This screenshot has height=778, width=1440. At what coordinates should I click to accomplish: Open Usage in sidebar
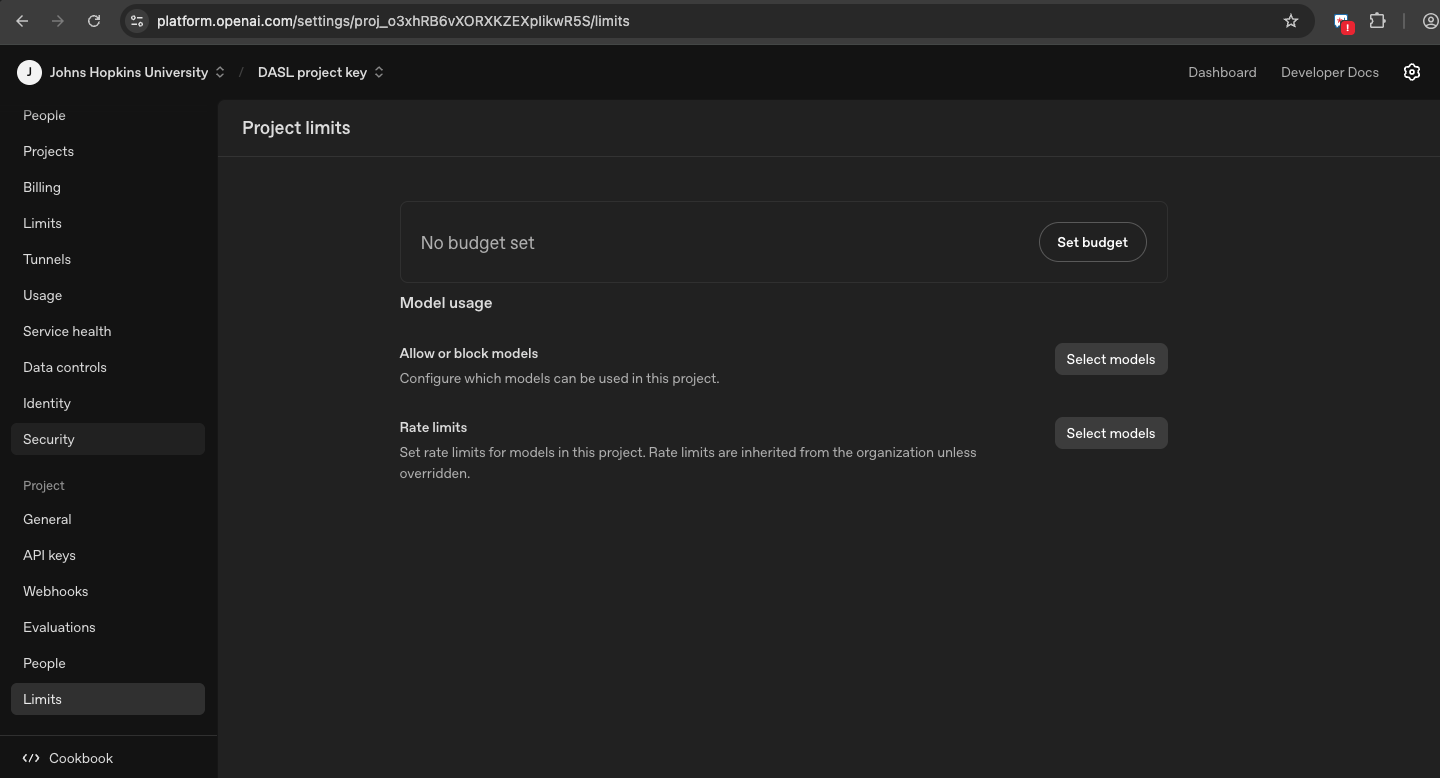(x=108, y=295)
